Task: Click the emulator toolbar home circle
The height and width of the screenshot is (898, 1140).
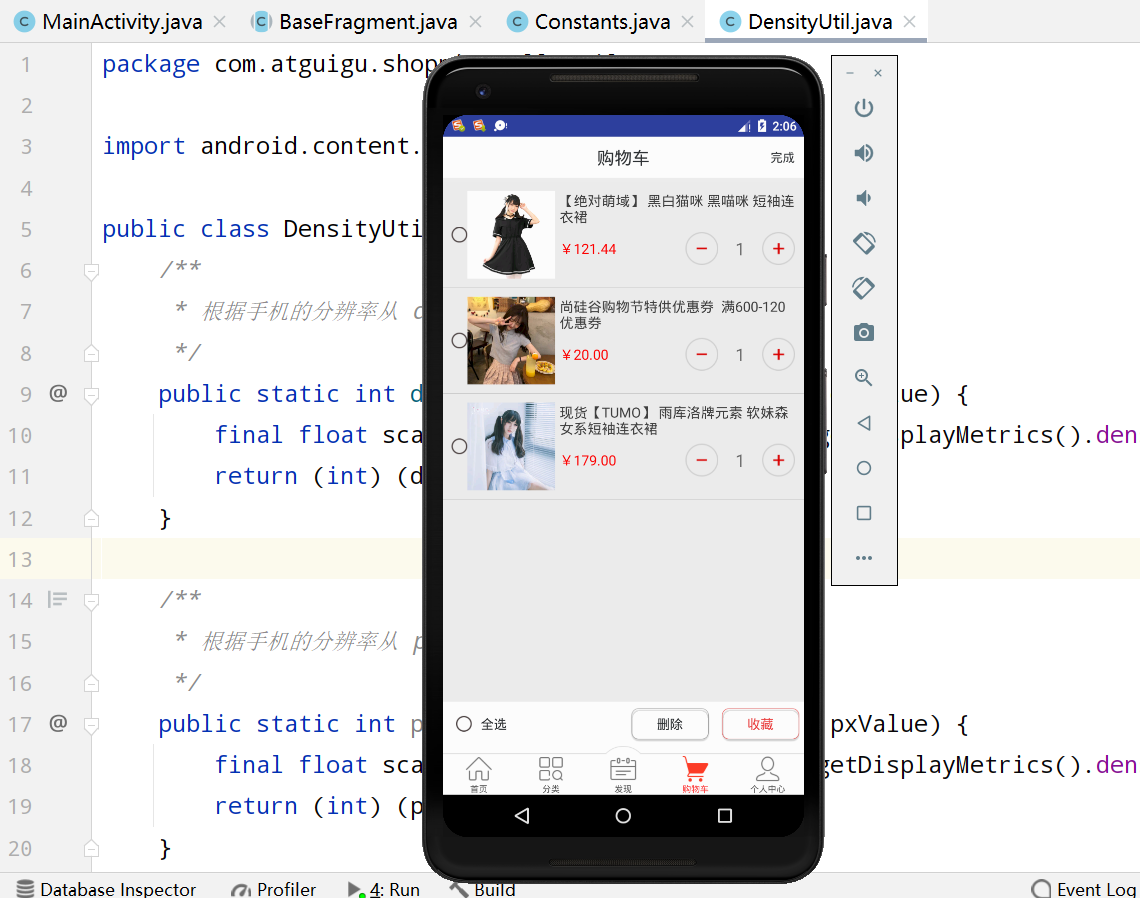Action: [864, 468]
